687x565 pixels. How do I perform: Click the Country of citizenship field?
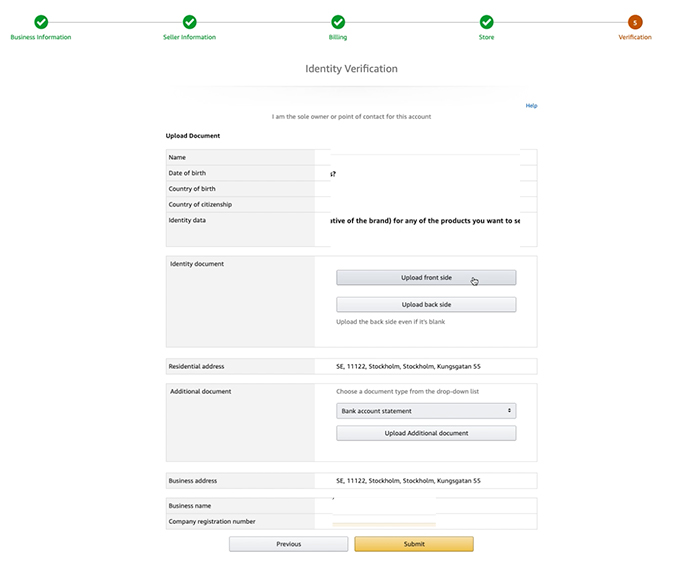tap(425, 205)
